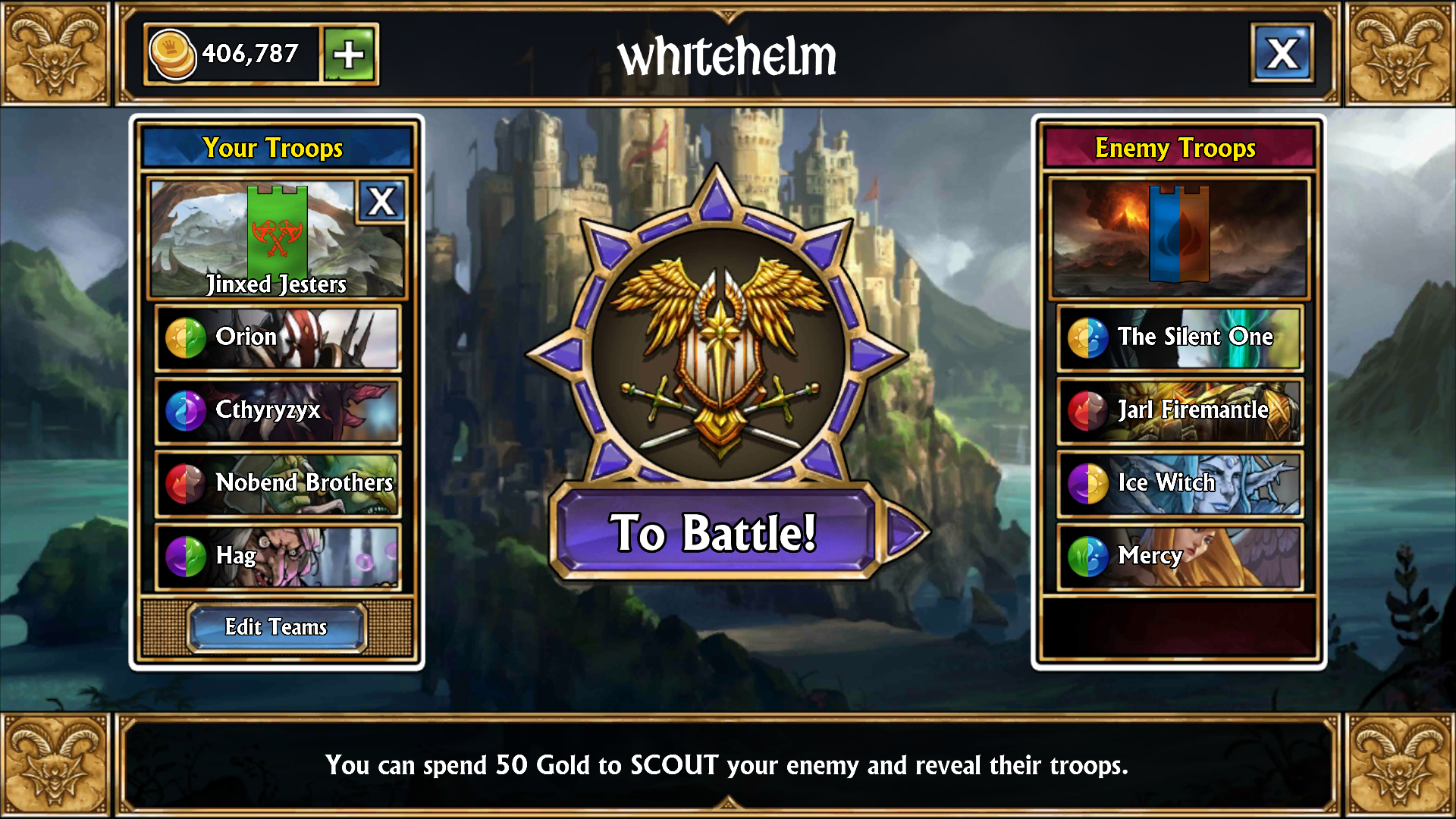Click the Nobend Brothers red-brown mana orb
The height and width of the screenshot is (819, 1456).
pos(186,483)
